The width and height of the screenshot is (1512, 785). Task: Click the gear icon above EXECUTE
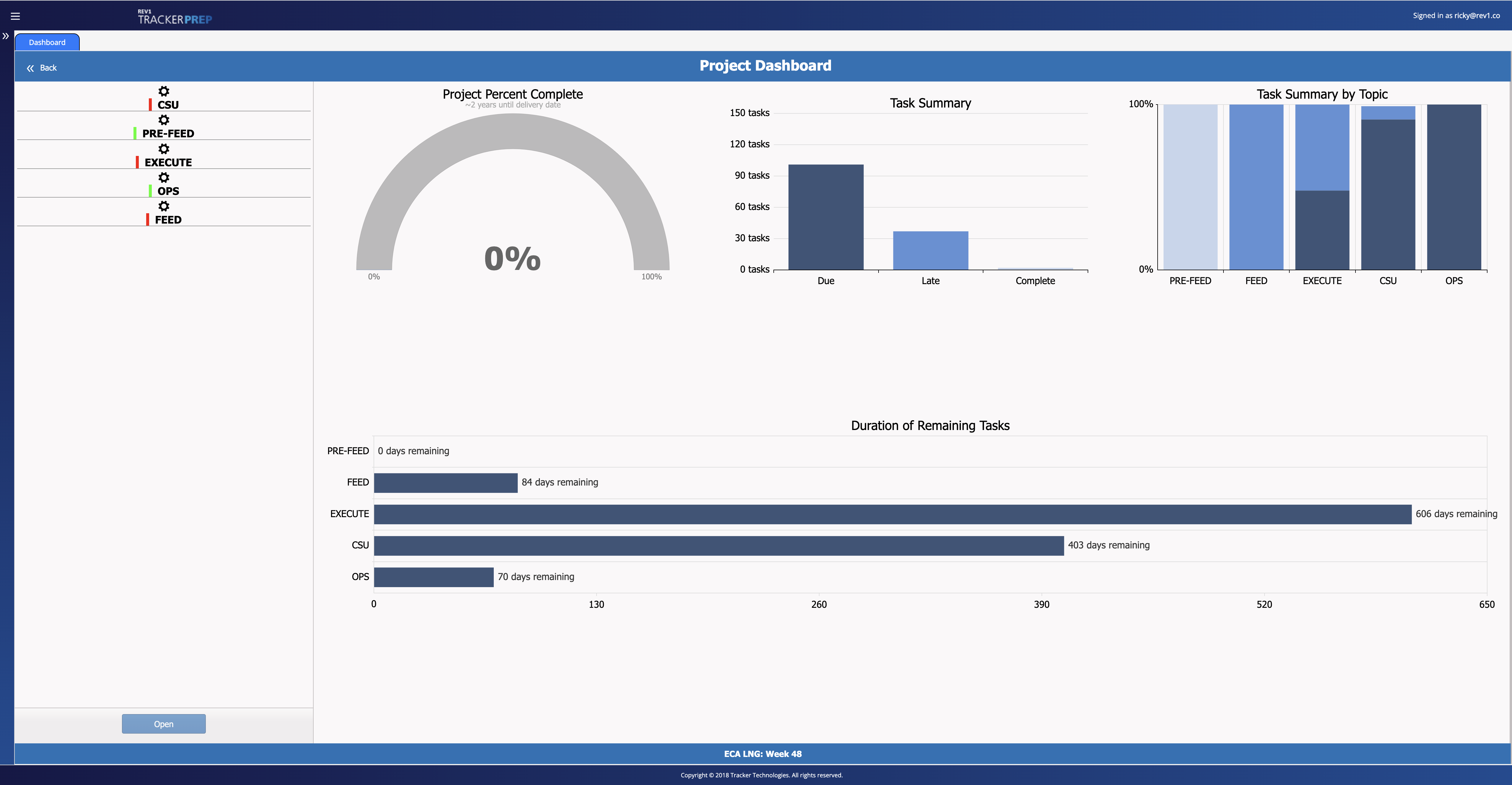point(164,149)
